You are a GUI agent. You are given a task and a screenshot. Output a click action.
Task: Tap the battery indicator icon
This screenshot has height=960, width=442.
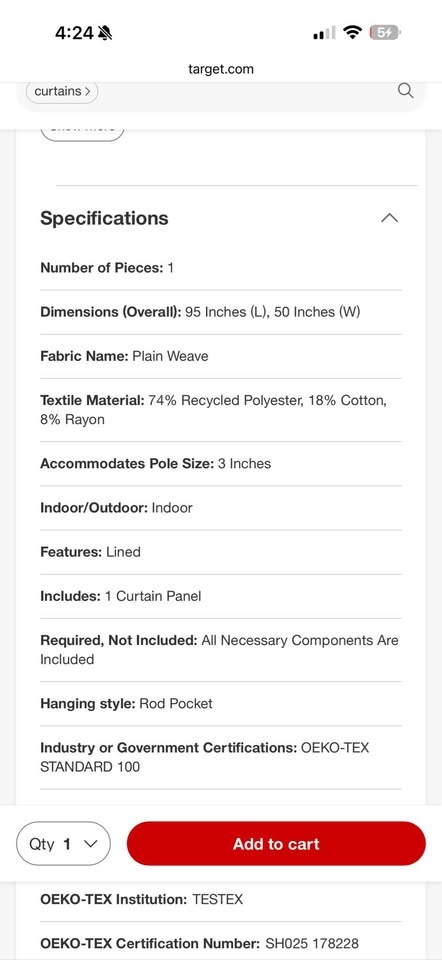pyautogui.click(x=385, y=32)
